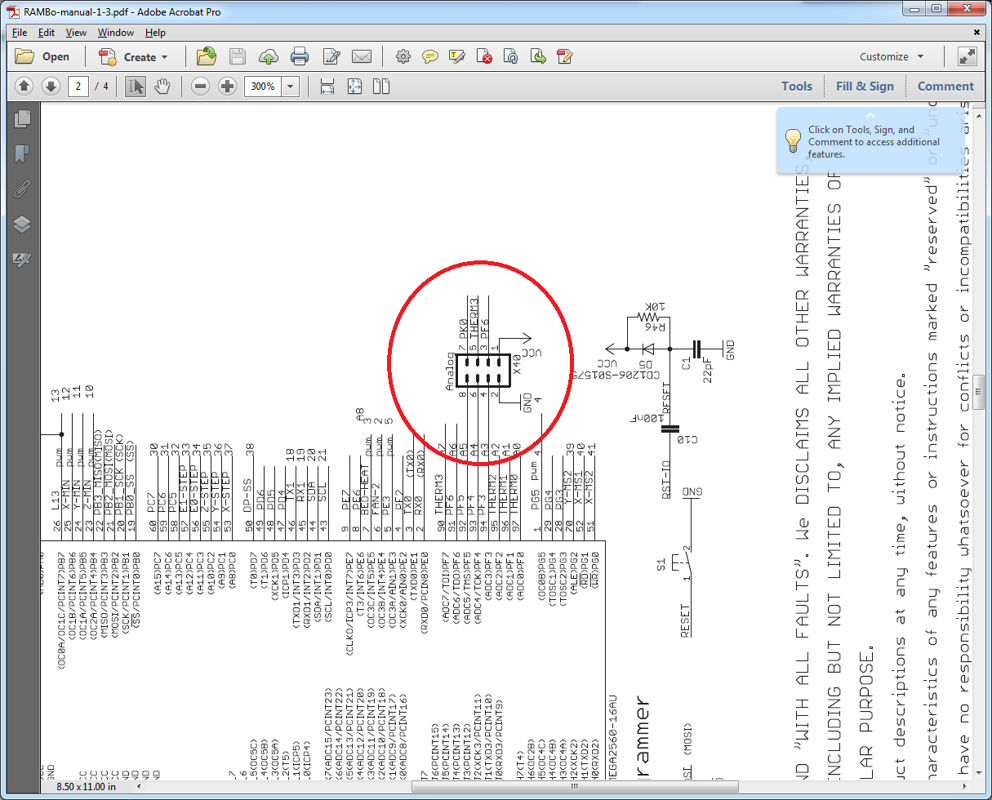
Task: Click the zoom in plus button
Action: pos(227,87)
